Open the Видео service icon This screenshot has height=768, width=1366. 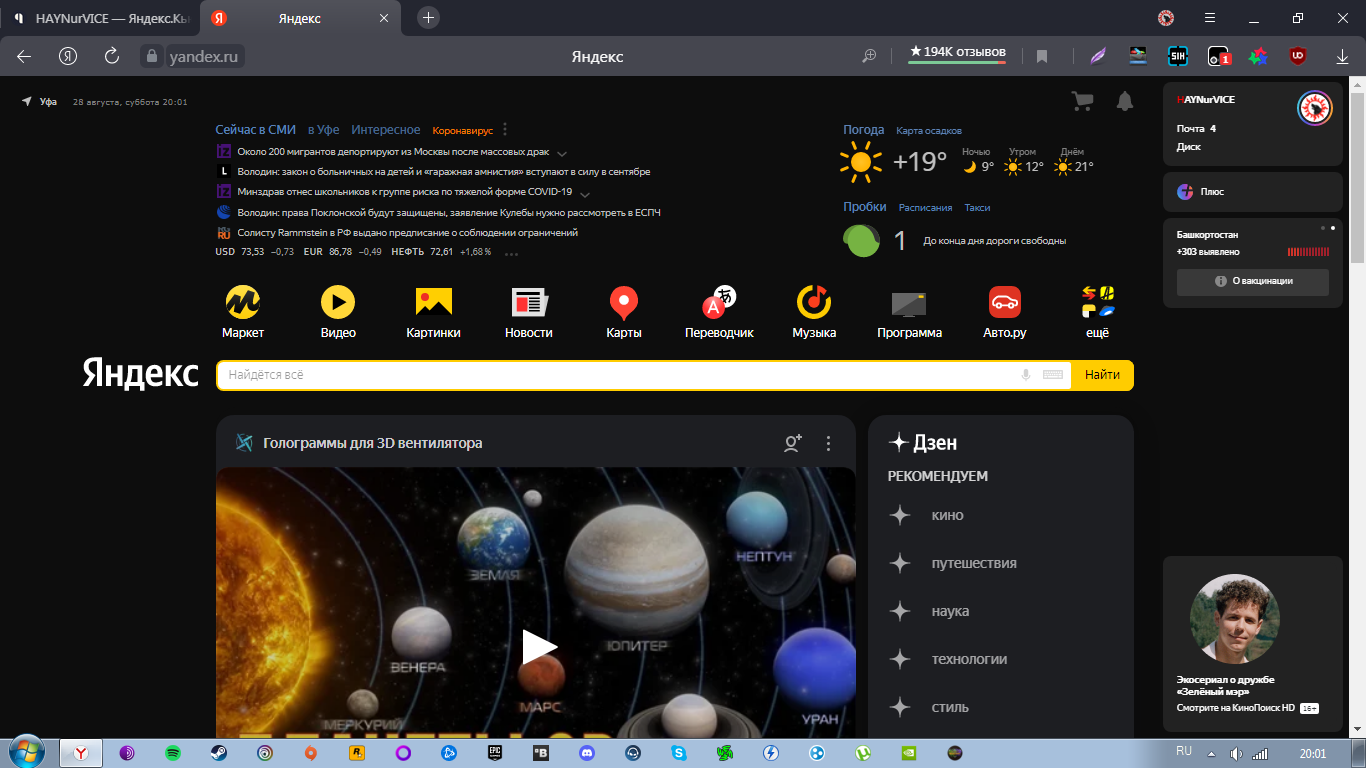[x=338, y=302]
